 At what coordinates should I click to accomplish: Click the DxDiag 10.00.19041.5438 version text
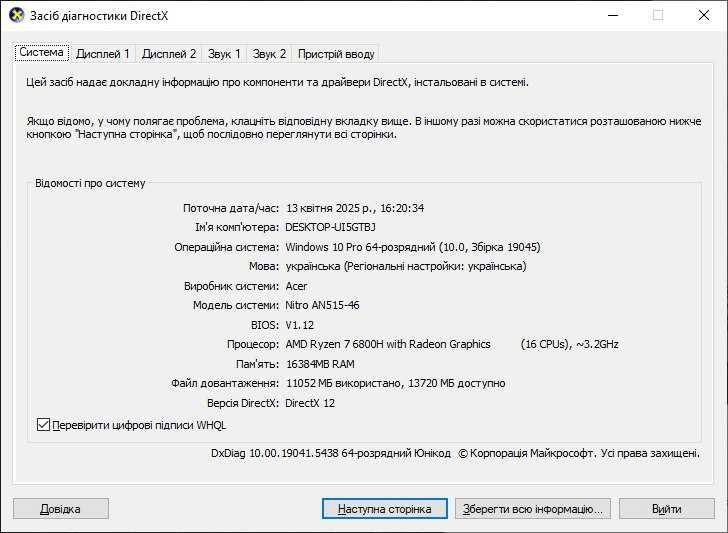[331, 453]
